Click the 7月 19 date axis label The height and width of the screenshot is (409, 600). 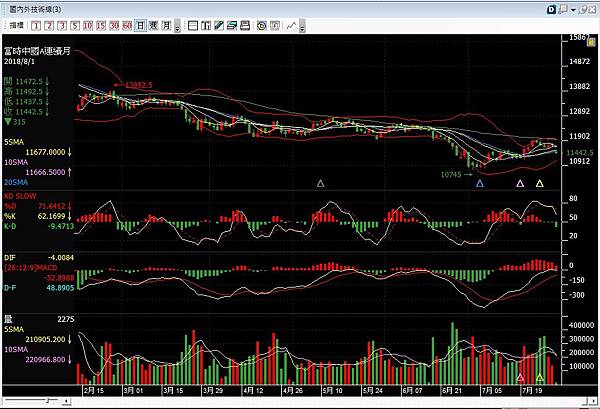coord(532,391)
